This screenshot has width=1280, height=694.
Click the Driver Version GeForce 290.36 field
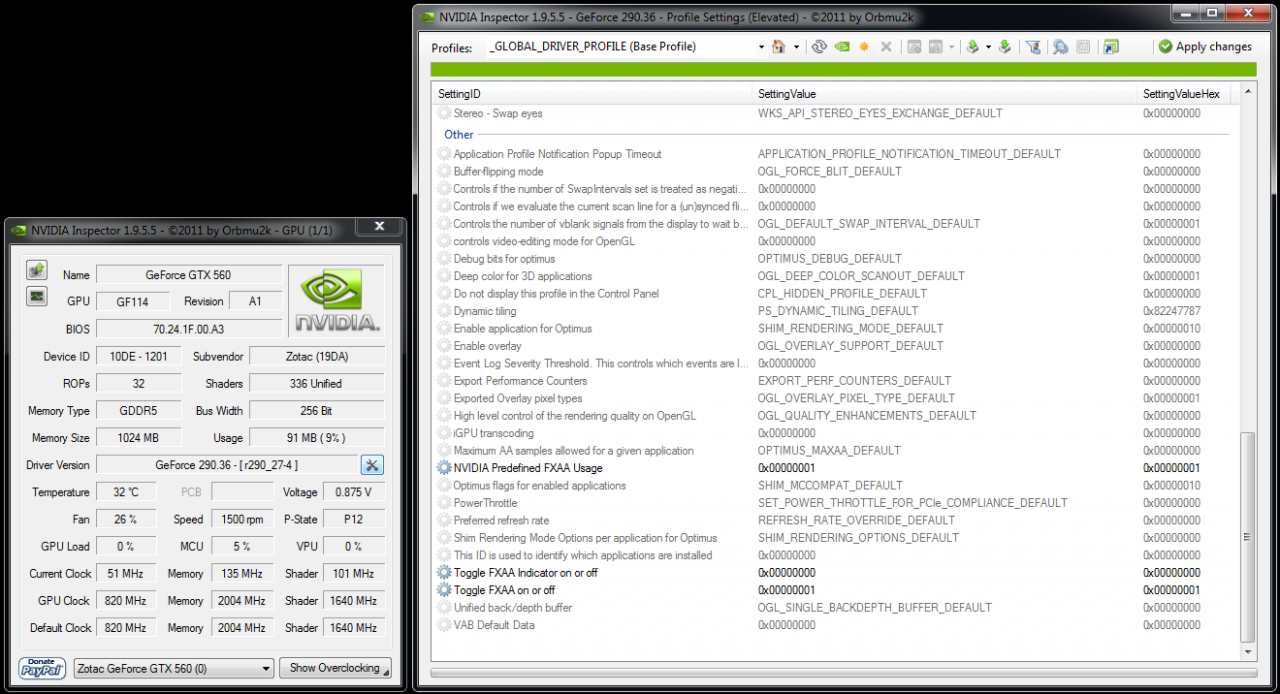tap(227, 465)
